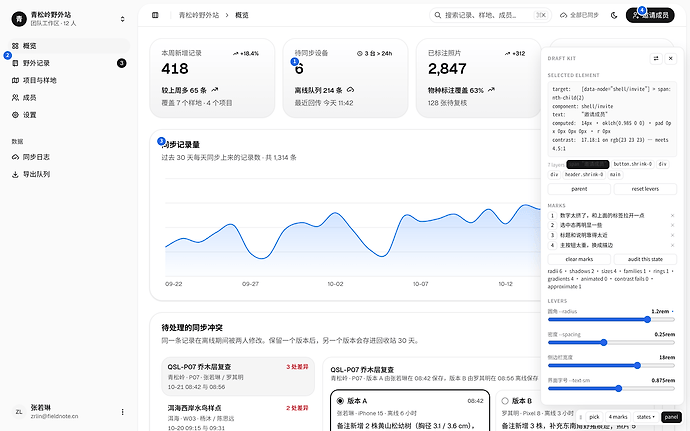Click the 2,847 labeled photos number
The width and height of the screenshot is (690, 431).
(x=447, y=69)
